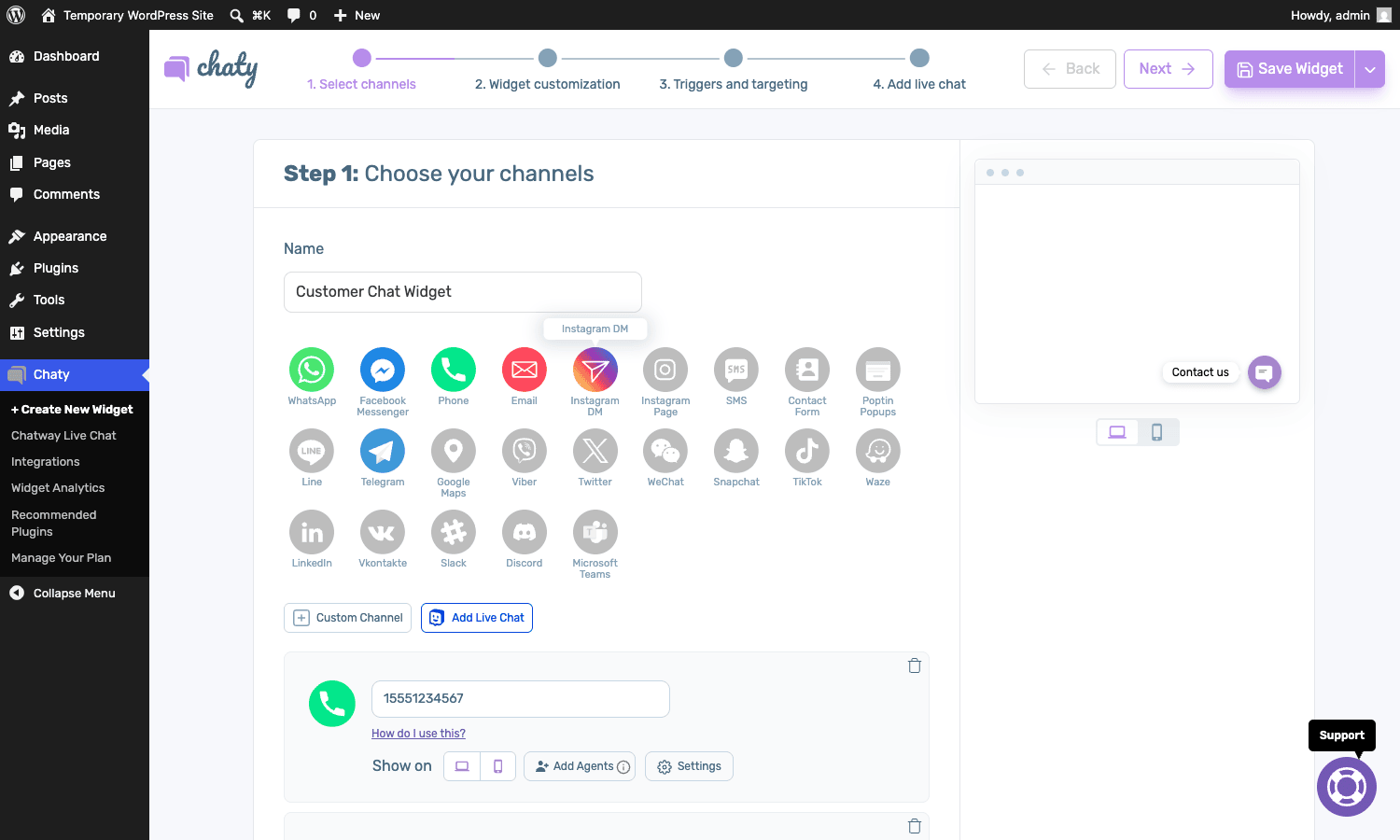
Task: Select the Line channel icon
Action: coord(312,452)
